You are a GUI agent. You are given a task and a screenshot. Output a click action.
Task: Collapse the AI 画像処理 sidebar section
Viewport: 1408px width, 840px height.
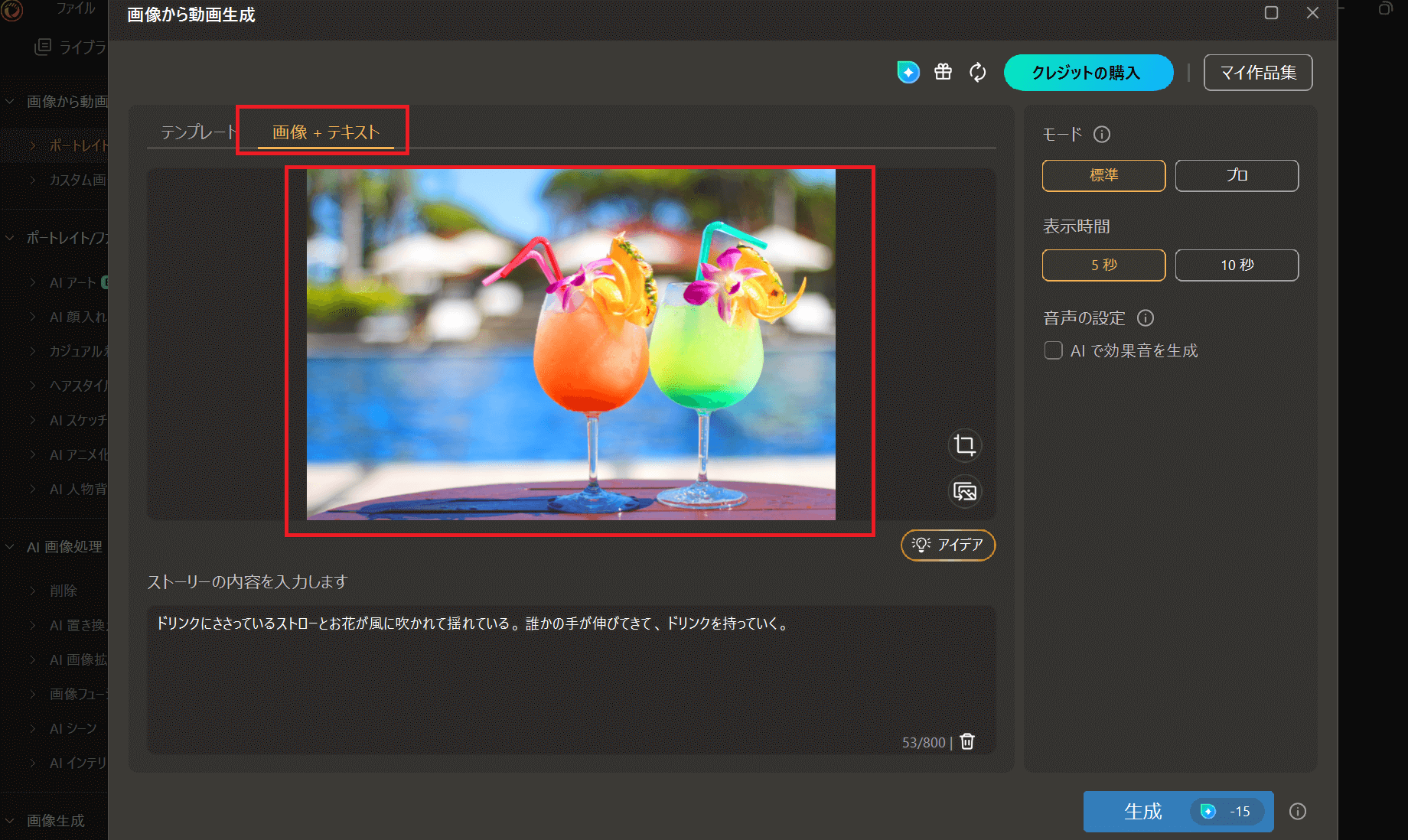click(x=9, y=545)
